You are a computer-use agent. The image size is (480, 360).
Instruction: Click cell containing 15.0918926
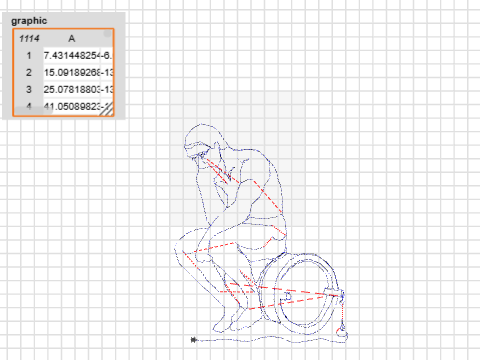72,72
